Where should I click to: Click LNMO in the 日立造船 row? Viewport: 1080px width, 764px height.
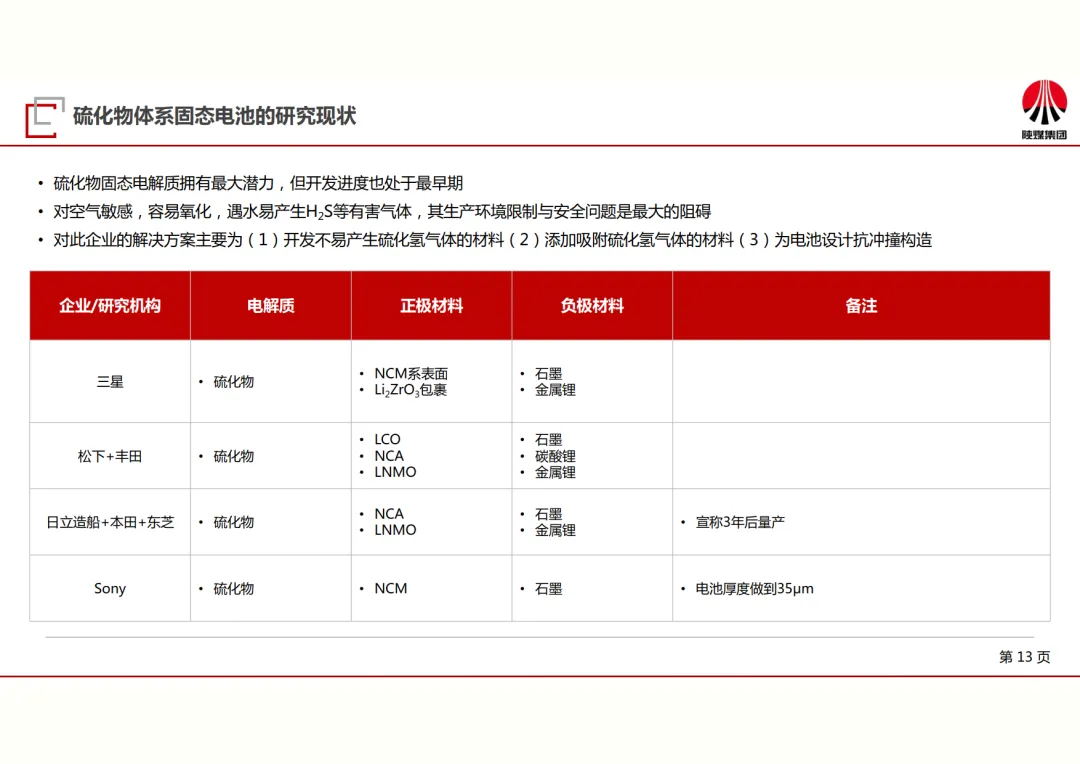(395, 530)
